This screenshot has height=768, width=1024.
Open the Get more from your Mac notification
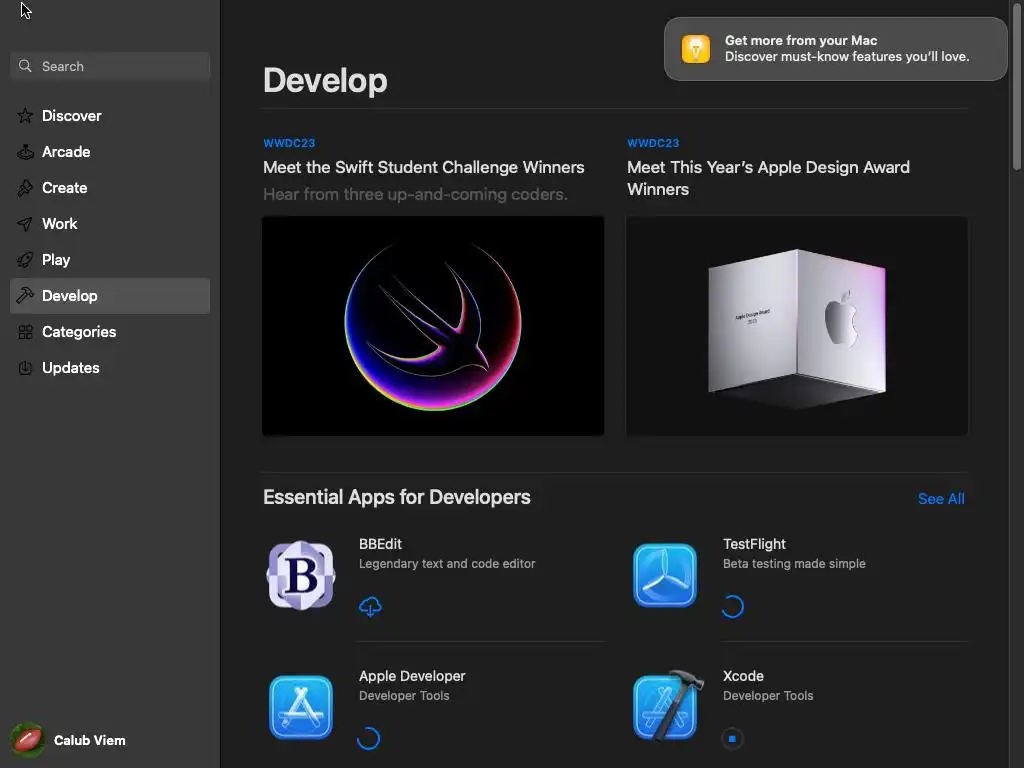pyautogui.click(x=835, y=49)
